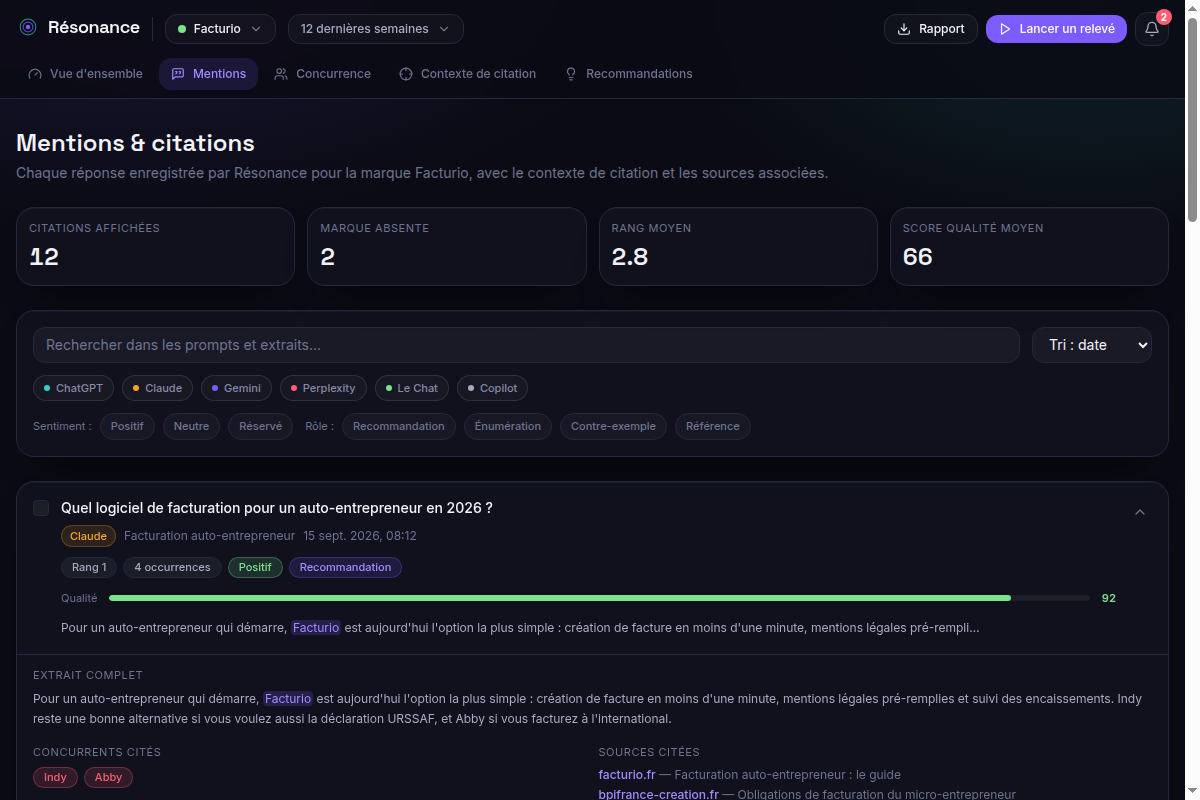Open the 12 dernières semaines period dropdown

coord(376,29)
